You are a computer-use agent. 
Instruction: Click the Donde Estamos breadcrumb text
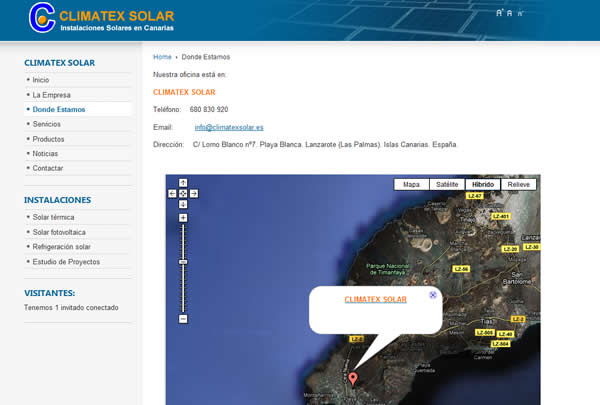(x=205, y=57)
